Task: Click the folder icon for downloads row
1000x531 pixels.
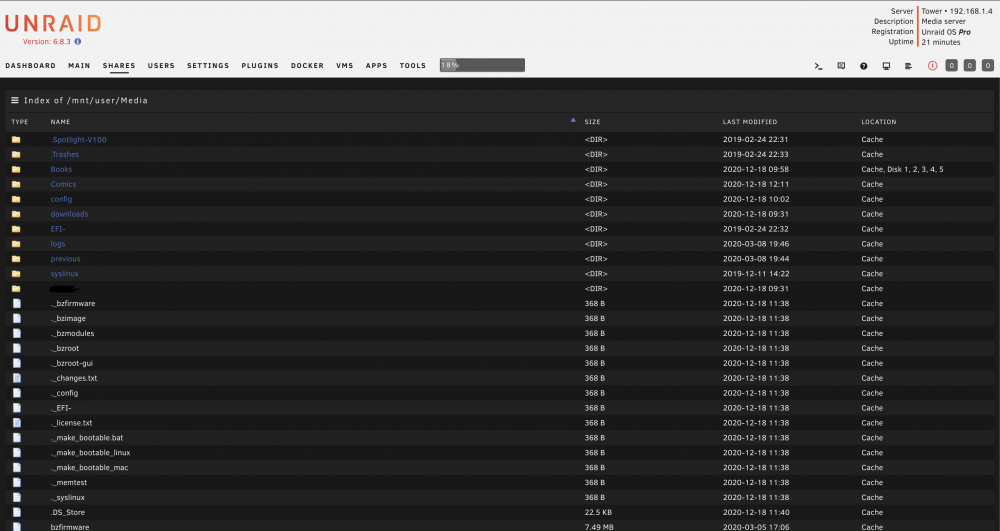Action: coord(16,214)
